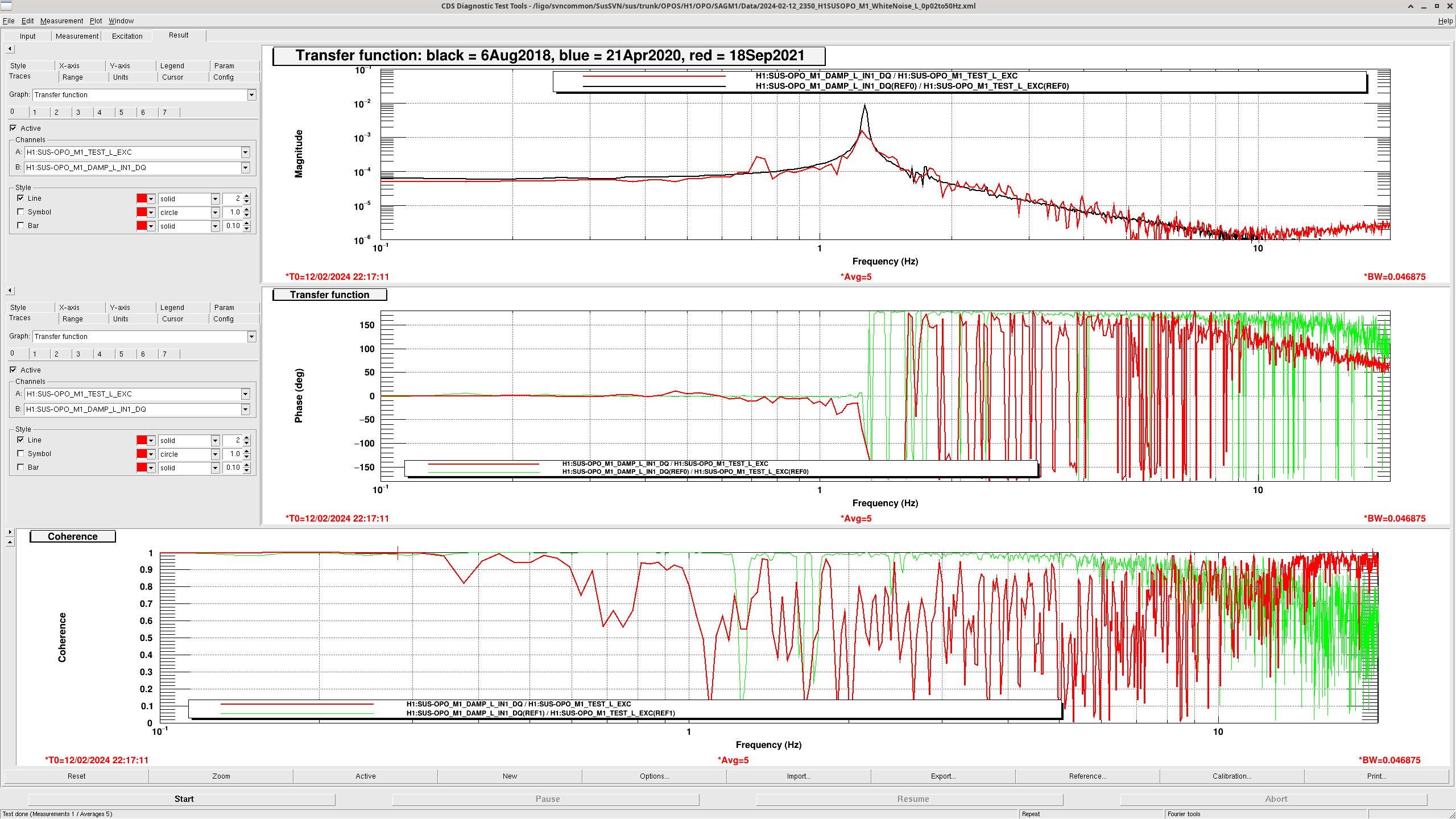Decrease upper Symbol size stepper
The image size is (1456, 819).
(247, 215)
